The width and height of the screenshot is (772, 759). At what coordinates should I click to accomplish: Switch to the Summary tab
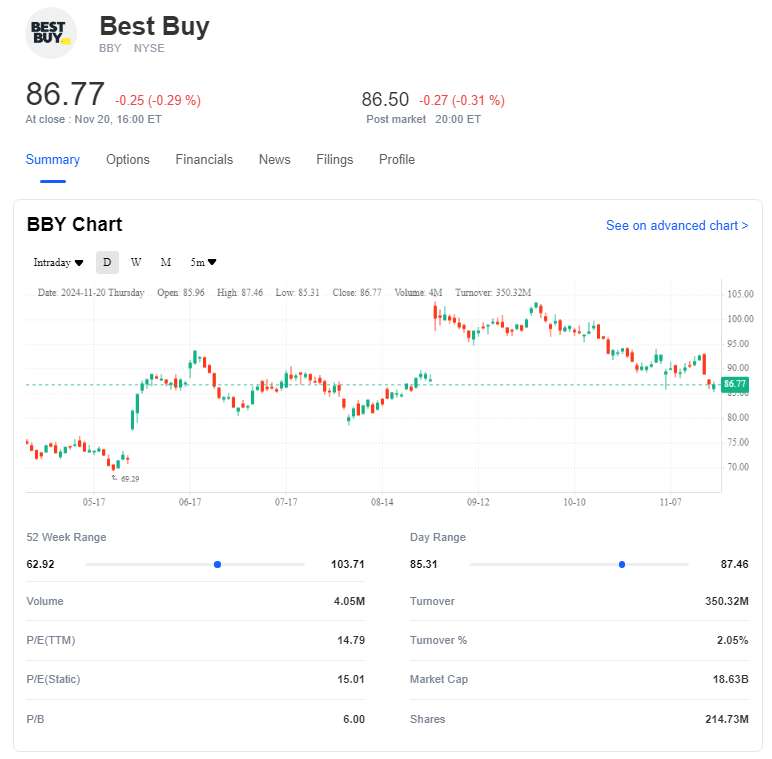tap(53, 160)
